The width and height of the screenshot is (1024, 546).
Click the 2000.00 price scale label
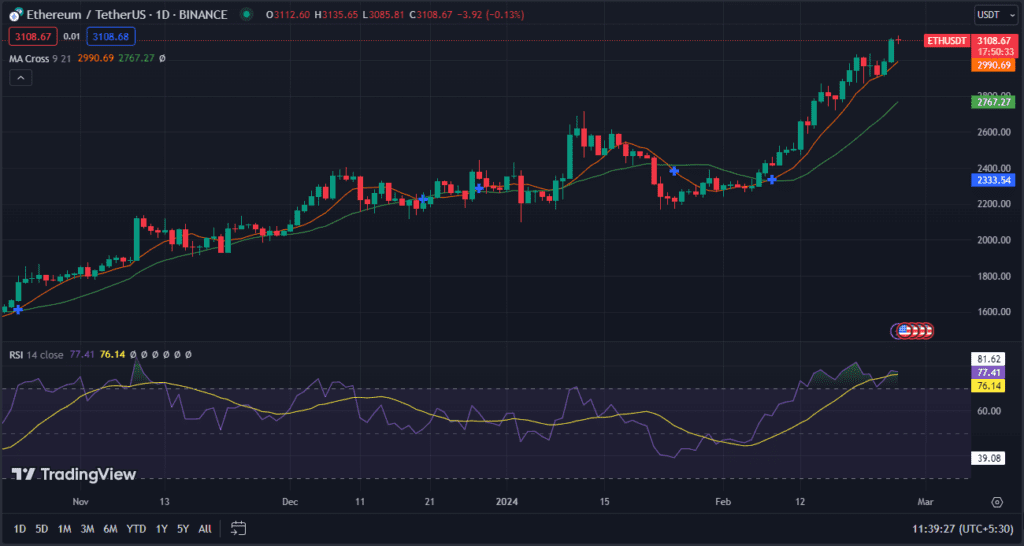coord(993,240)
